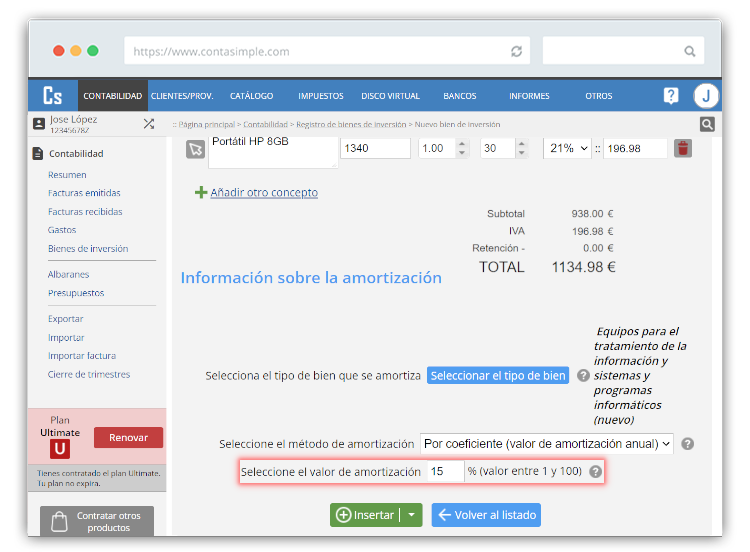
Task: Click the catalog picker icon beside Portátil HP
Action: pos(195,149)
